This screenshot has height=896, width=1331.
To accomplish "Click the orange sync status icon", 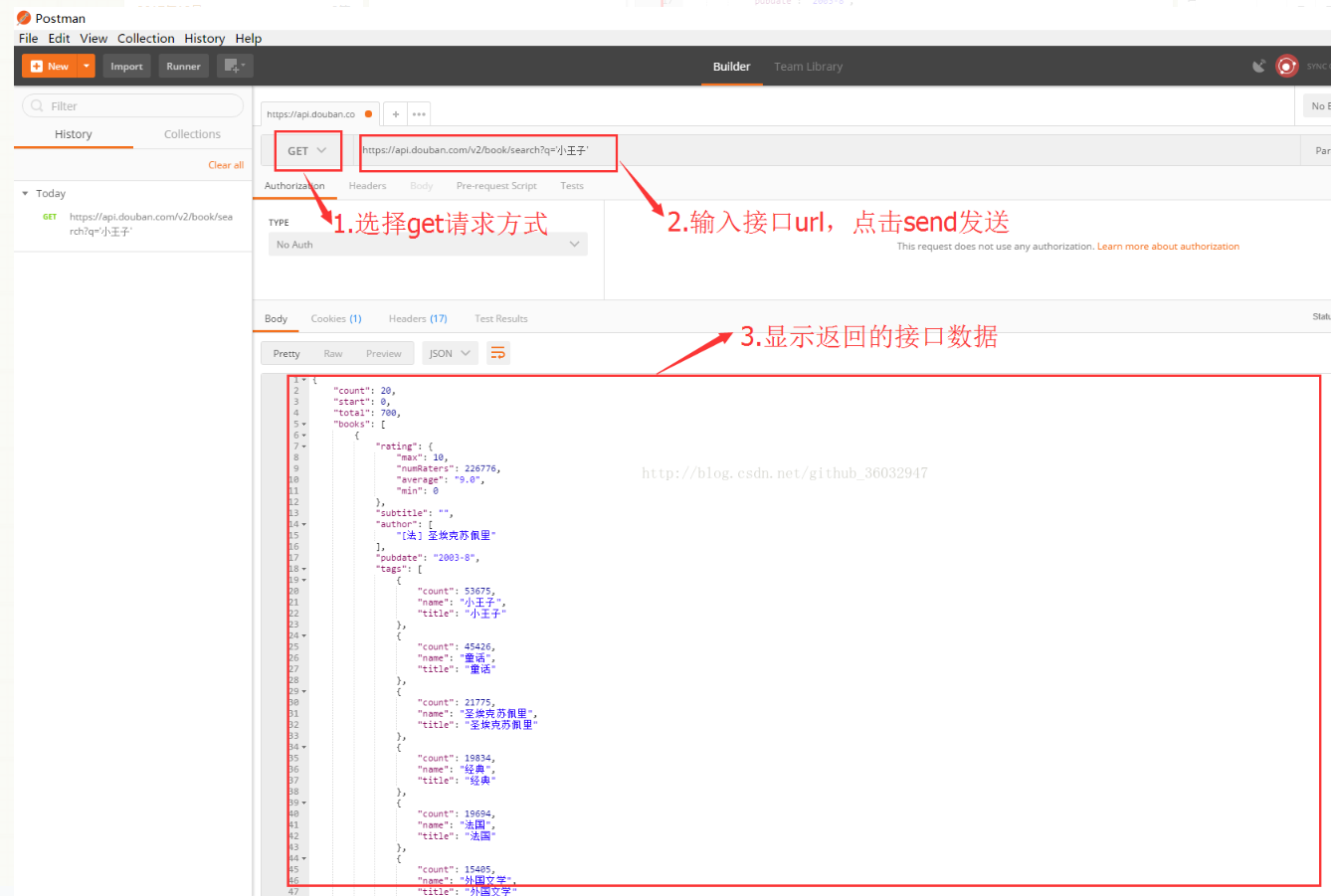I will (x=1287, y=67).
